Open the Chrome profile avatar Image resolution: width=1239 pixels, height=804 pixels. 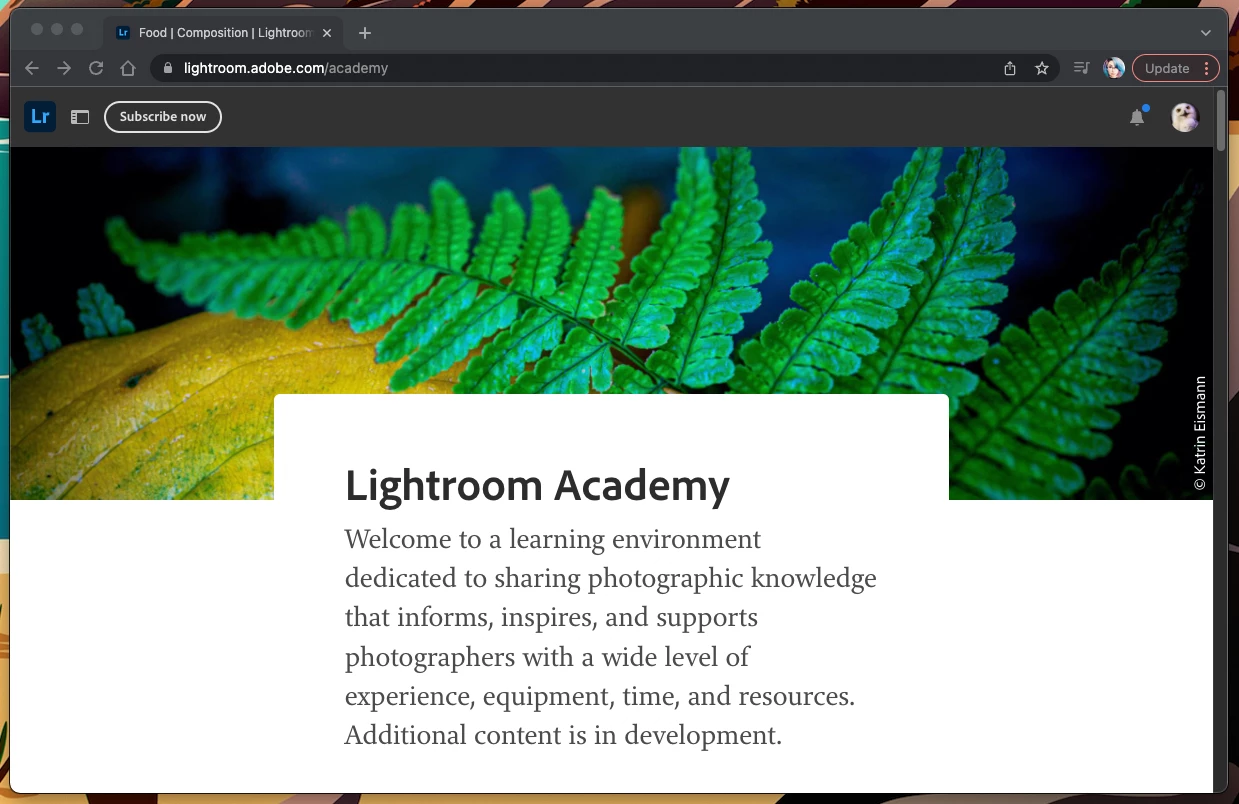click(x=1114, y=68)
